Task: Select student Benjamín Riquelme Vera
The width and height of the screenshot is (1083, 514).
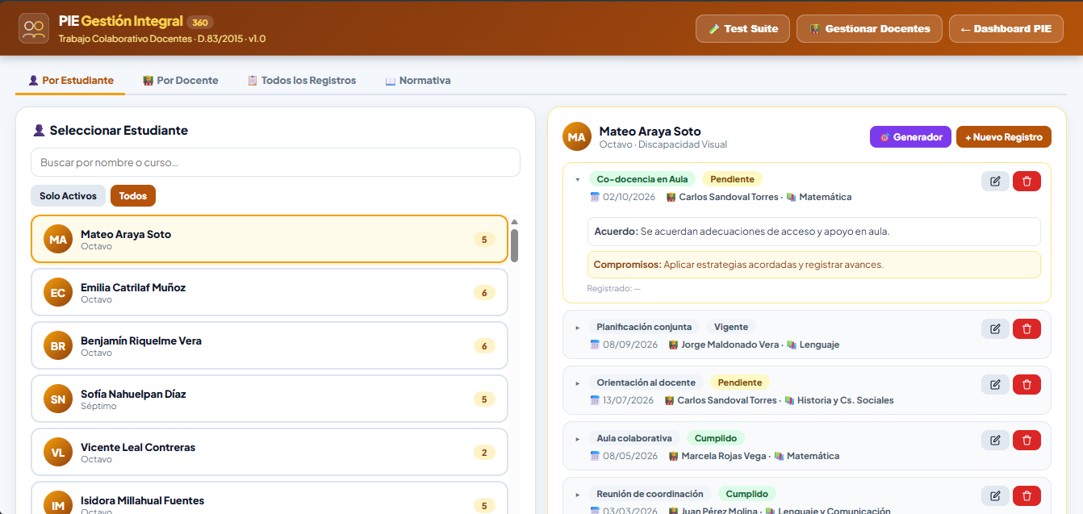Action: point(269,345)
